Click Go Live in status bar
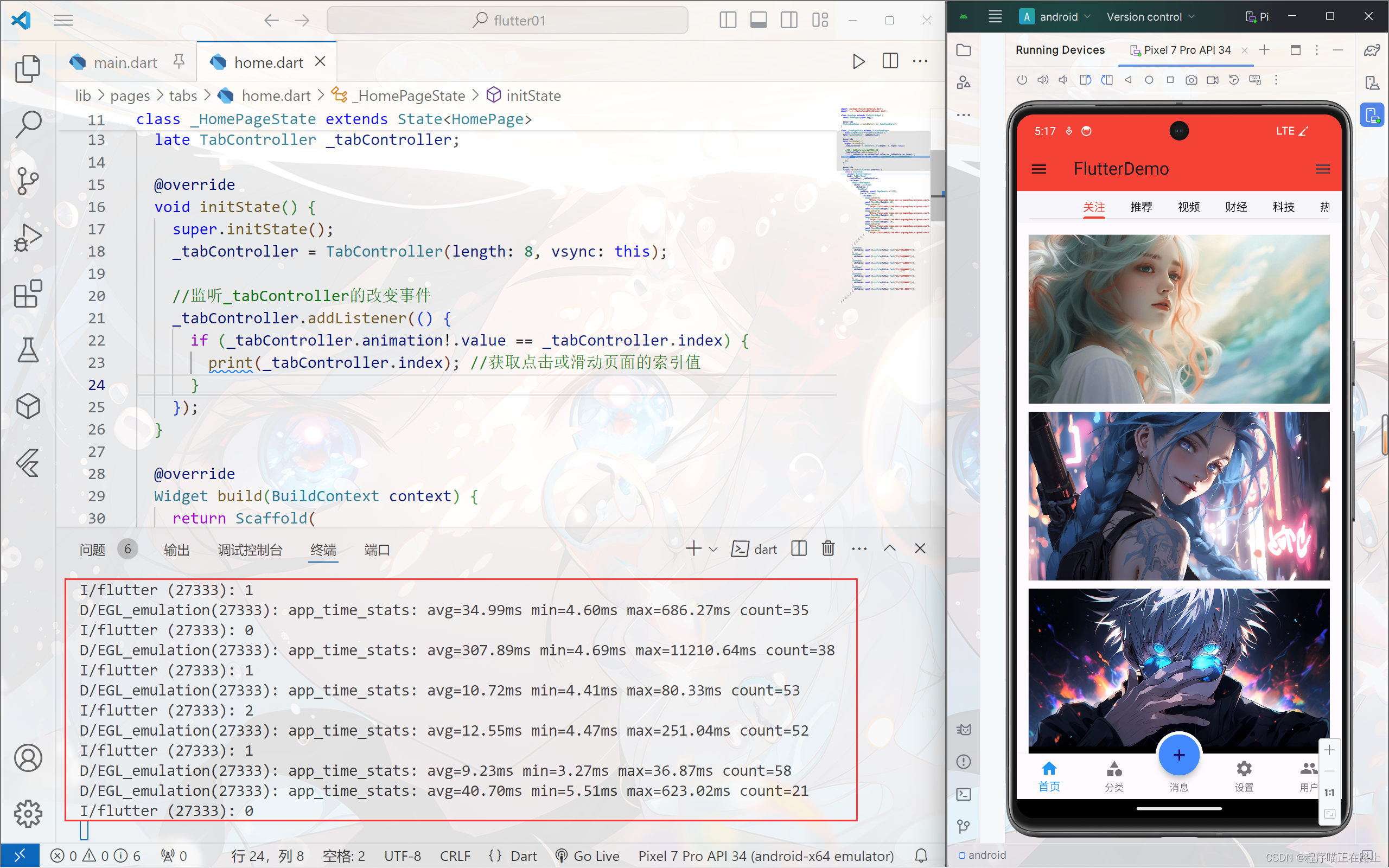 (x=589, y=856)
